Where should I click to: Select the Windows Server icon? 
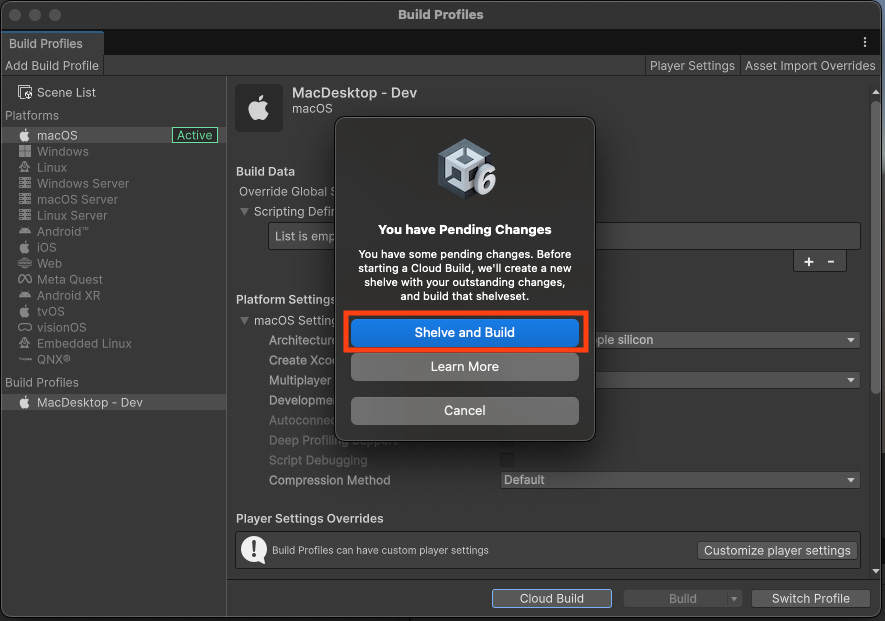tap(25, 183)
